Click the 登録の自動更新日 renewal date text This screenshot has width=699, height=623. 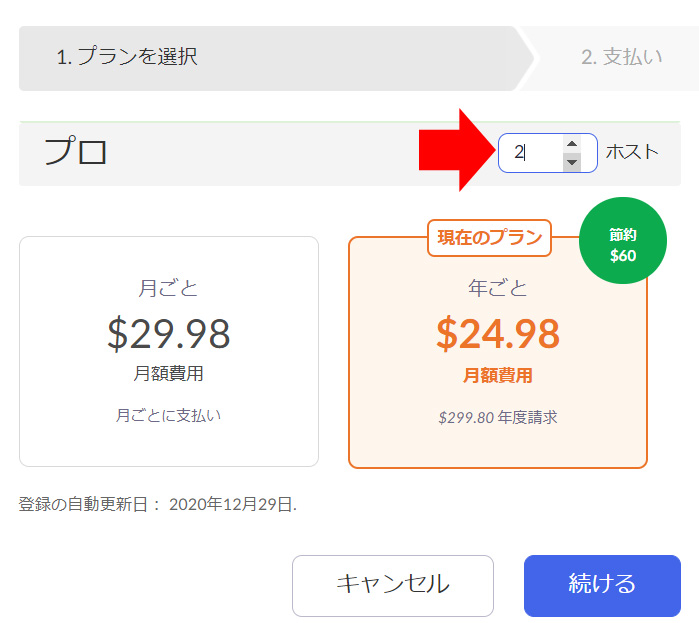tap(158, 504)
